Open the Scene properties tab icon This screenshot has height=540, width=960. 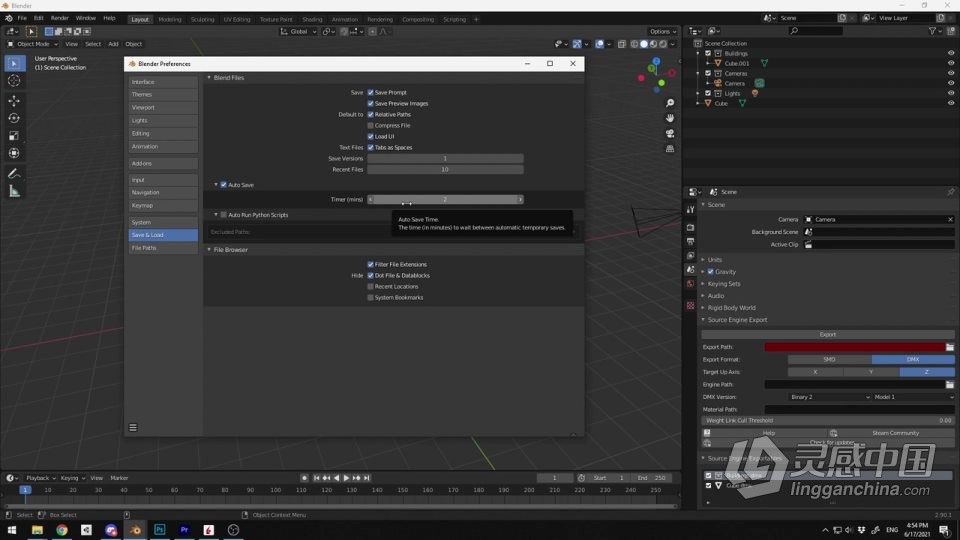(691, 270)
